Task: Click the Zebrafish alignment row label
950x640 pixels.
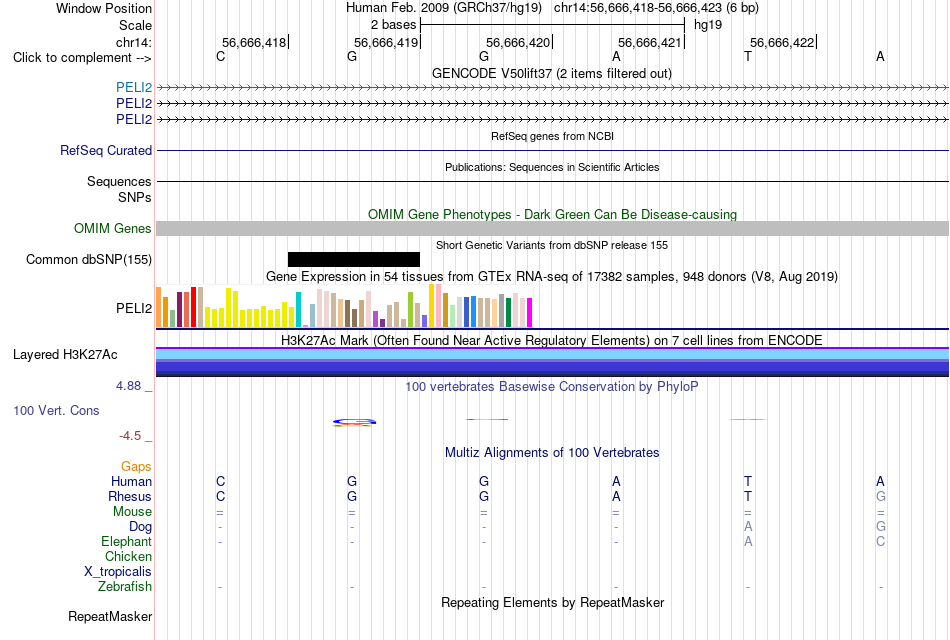Action: tap(125, 587)
